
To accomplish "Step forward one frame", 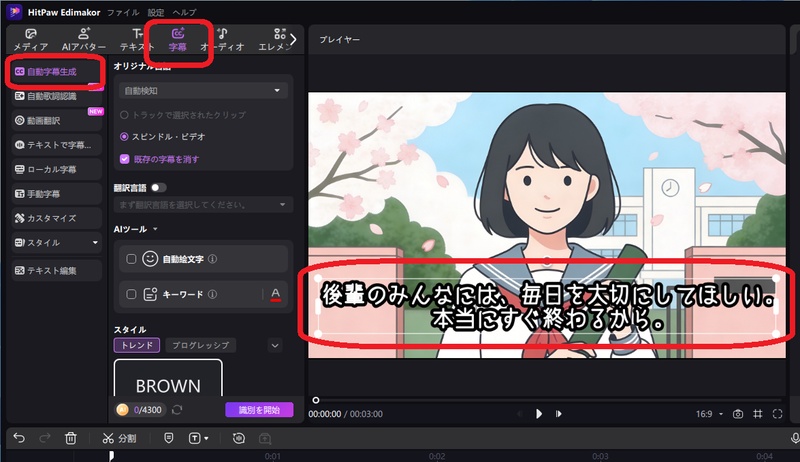I will (559, 414).
